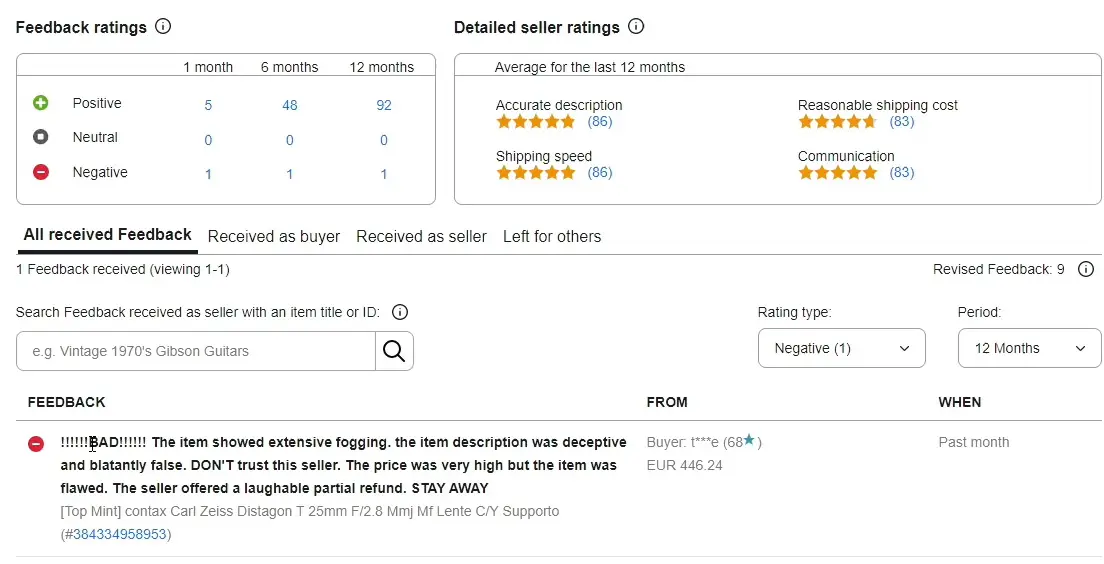Click the grey Neutral feedback icon
Viewport: 1104px width, 564px height.
click(x=41, y=137)
